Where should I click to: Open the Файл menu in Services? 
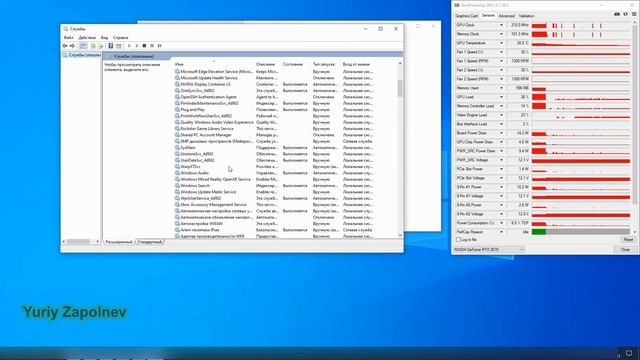[69, 38]
